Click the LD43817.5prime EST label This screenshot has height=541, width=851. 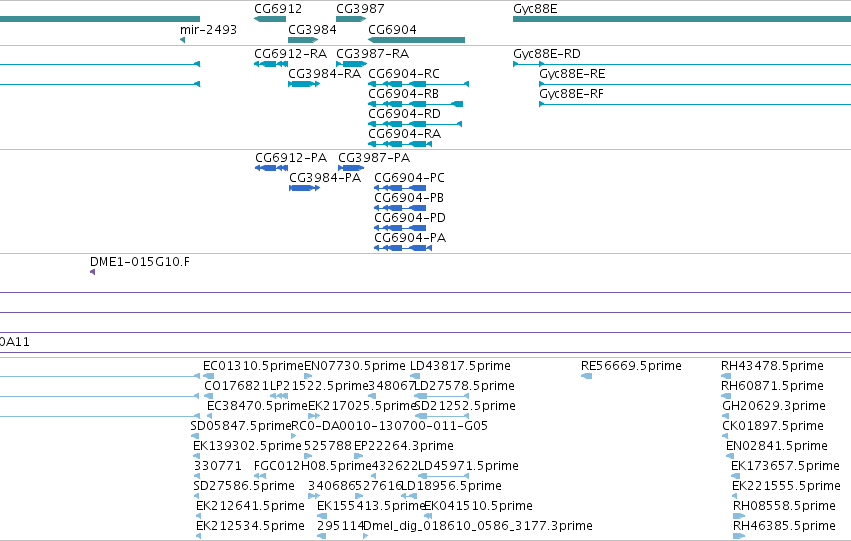460,366
